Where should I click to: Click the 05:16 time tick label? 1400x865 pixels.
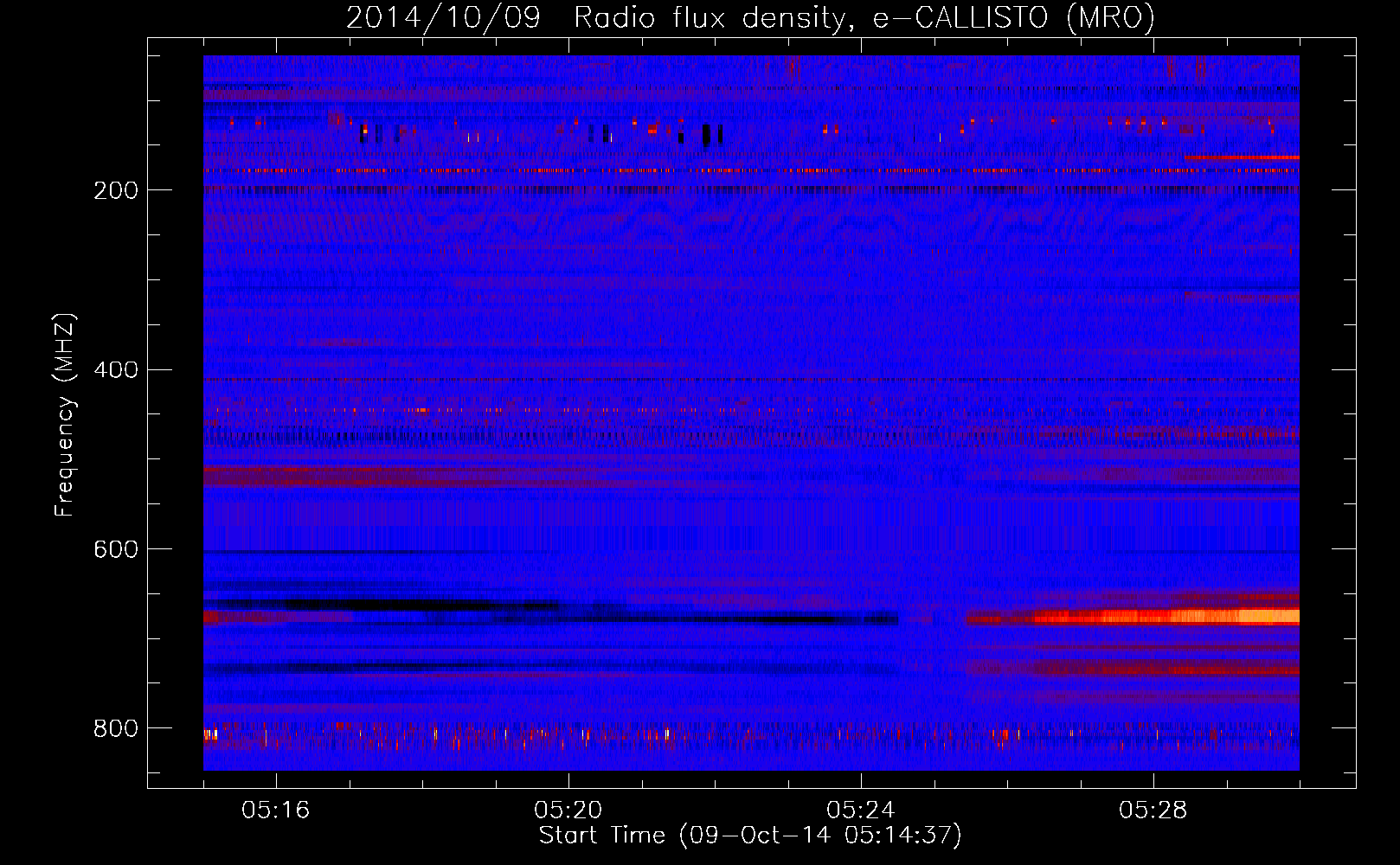coord(276,811)
